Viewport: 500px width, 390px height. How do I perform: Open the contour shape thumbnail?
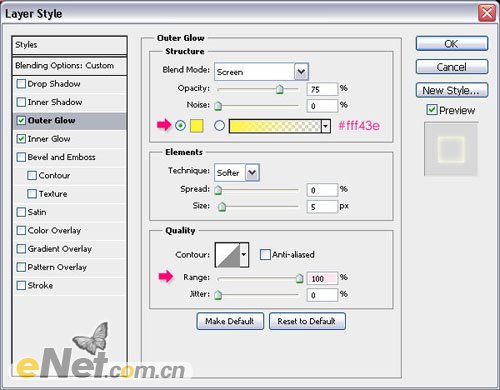pyautogui.click(x=227, y=255)
